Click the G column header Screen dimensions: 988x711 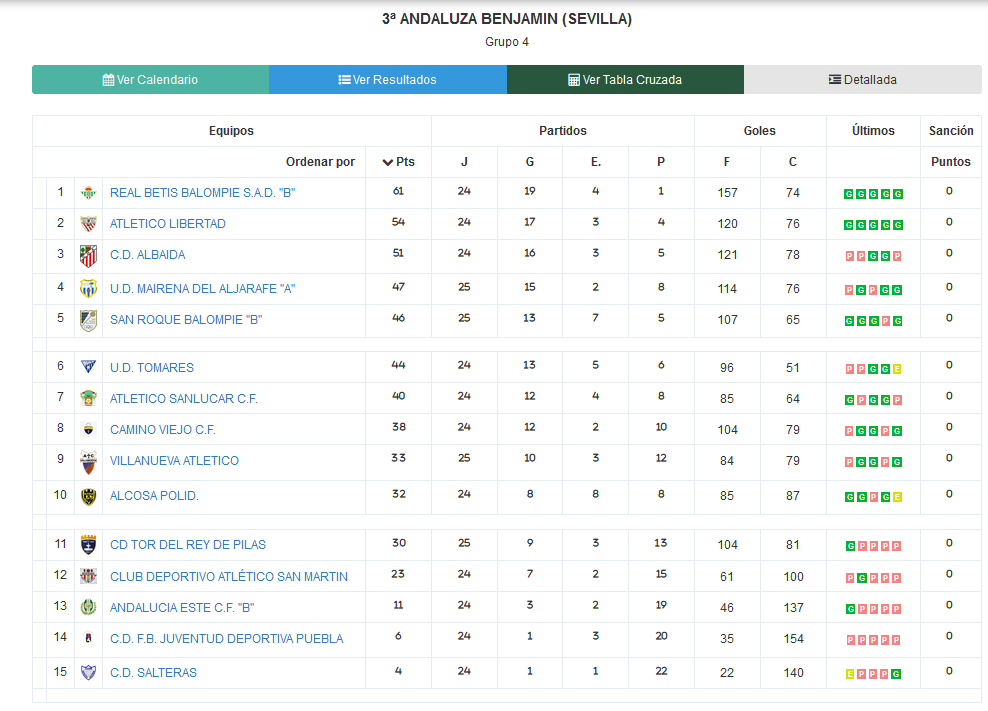530,162
